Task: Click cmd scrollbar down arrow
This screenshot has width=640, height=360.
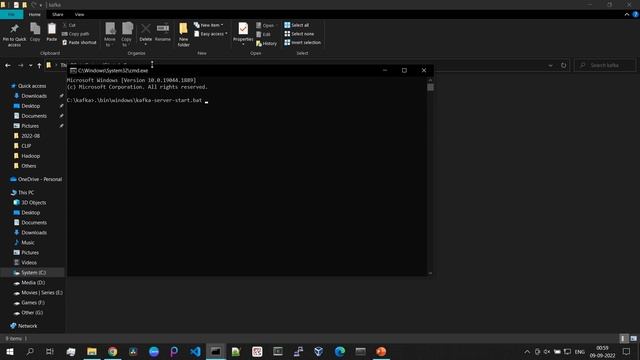Action: pos(430,273)
